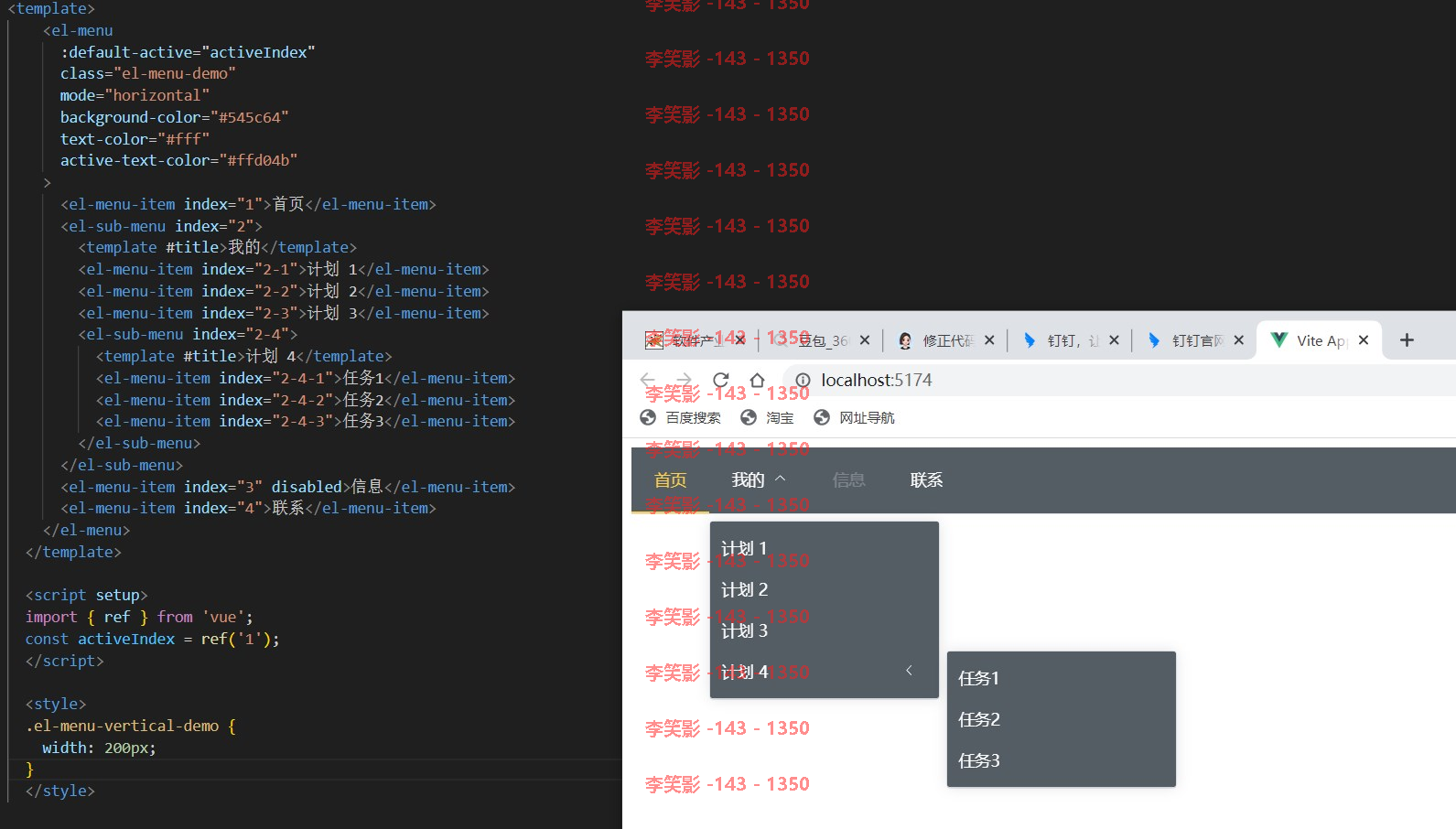The width and height of the screenshot is (1456, 829).
Task: Close the 修正代码 tab
Action: [x=989, y=340]
